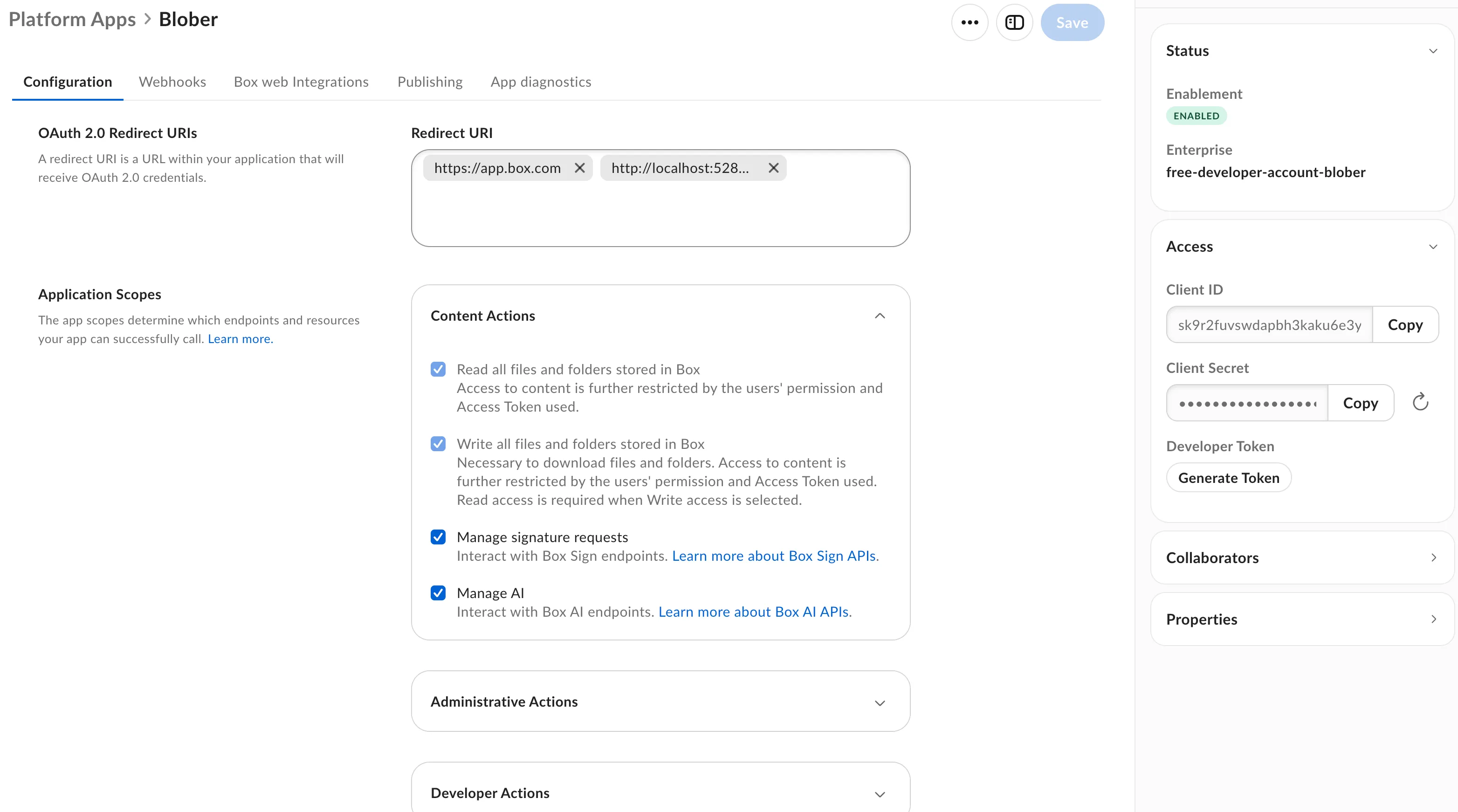Click the masked Client Secret field
Viewport: 1458px width, 812px height.
point(1247,403)
